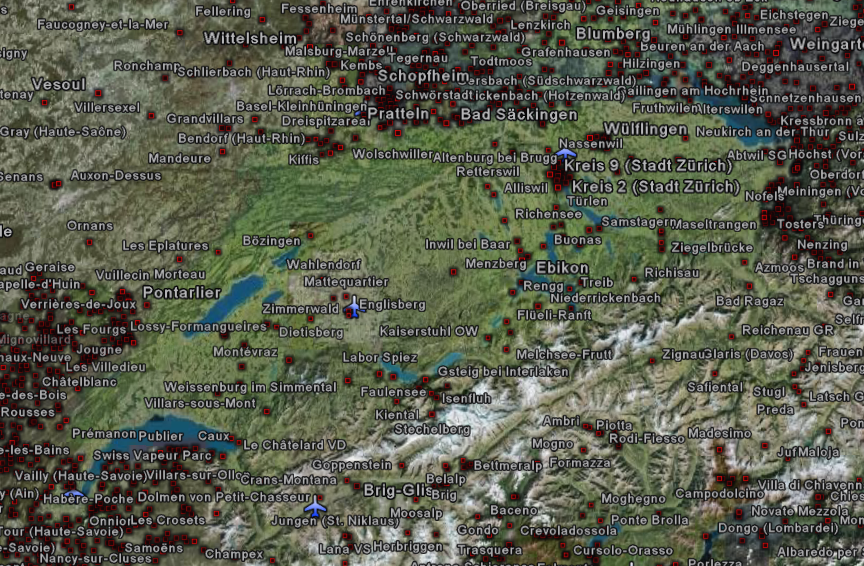Select the Samoëns label

[x=154, y=548]
